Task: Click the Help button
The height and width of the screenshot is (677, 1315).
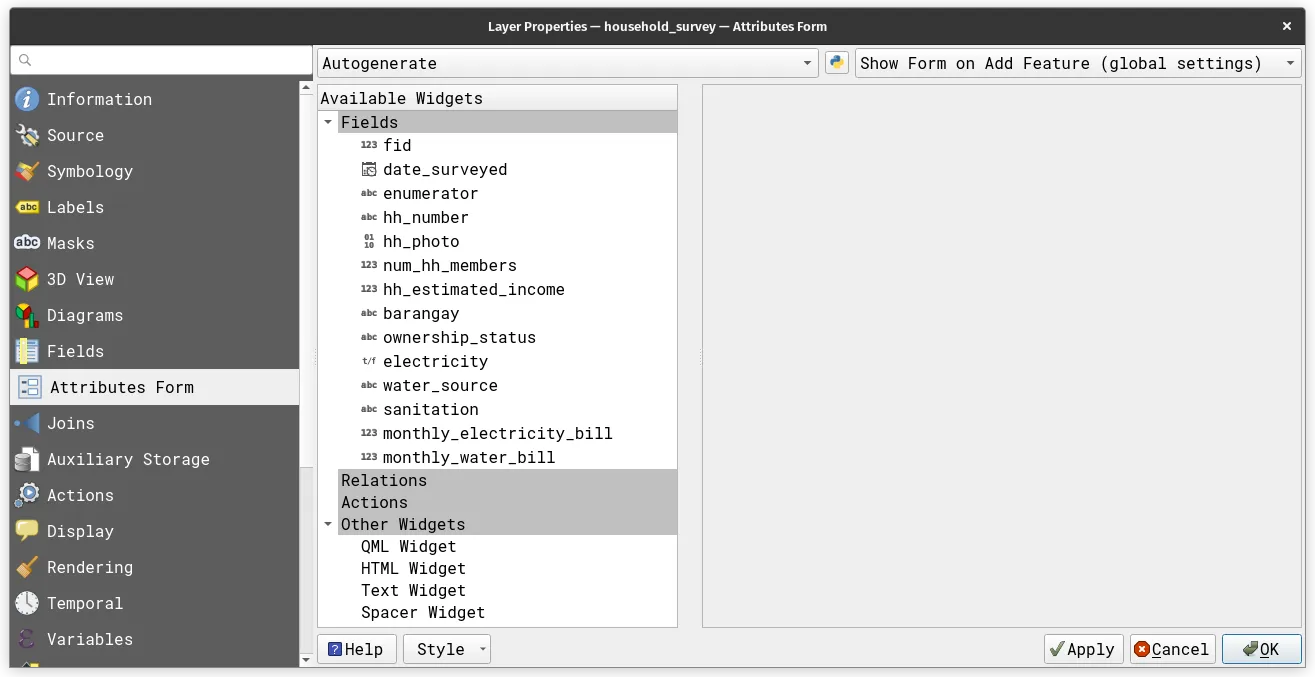Action: (x=356, y=649)
